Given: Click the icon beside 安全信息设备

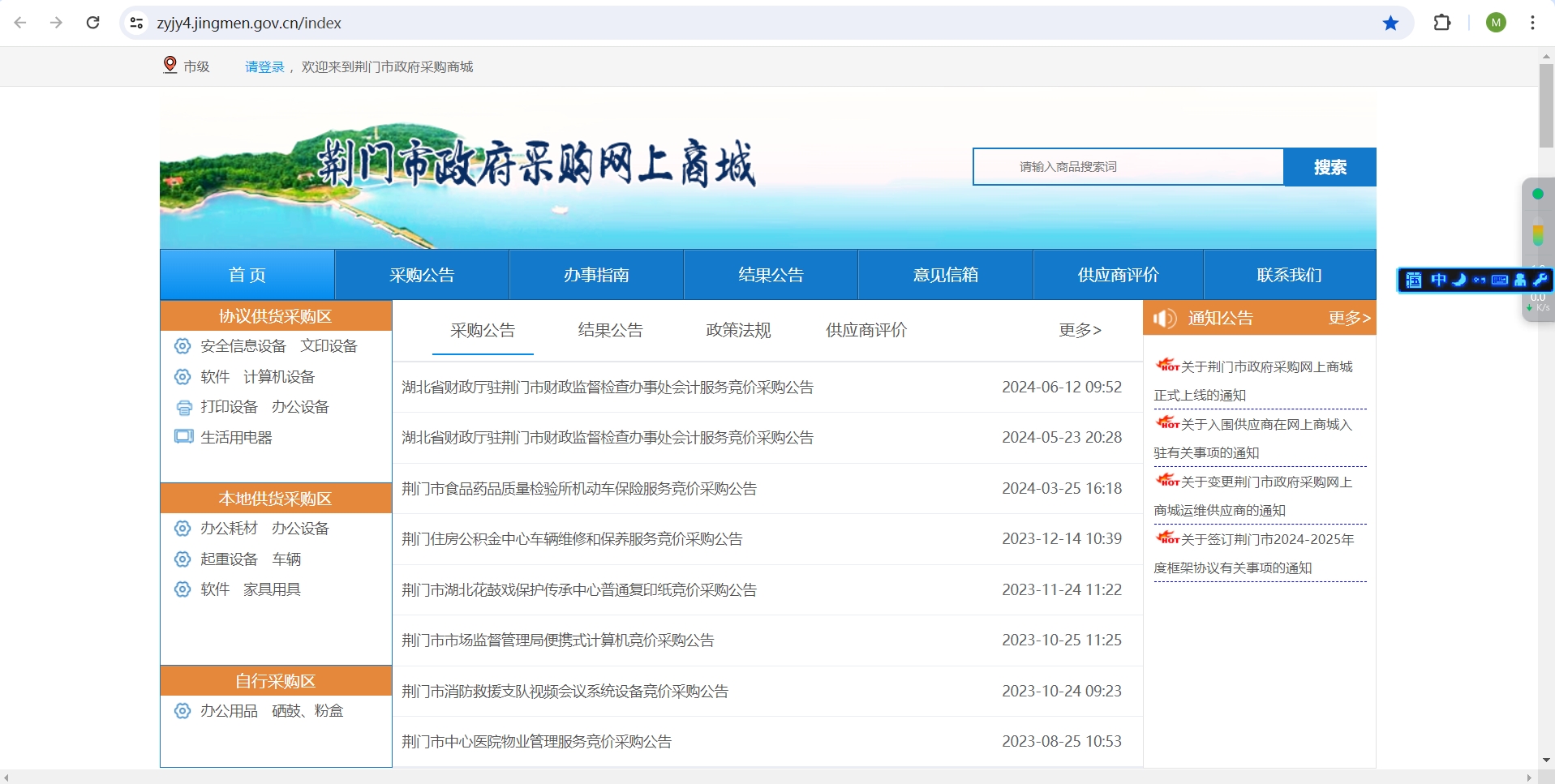Looking at the screenshot, I should tap(183, 346).
